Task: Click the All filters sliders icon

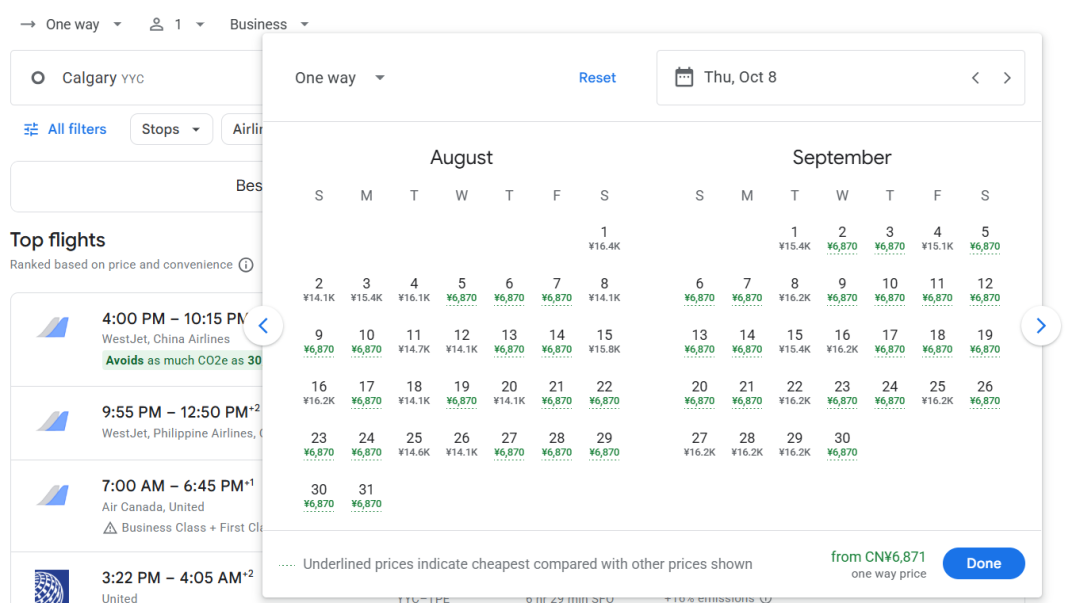Action: pos(31,130)
